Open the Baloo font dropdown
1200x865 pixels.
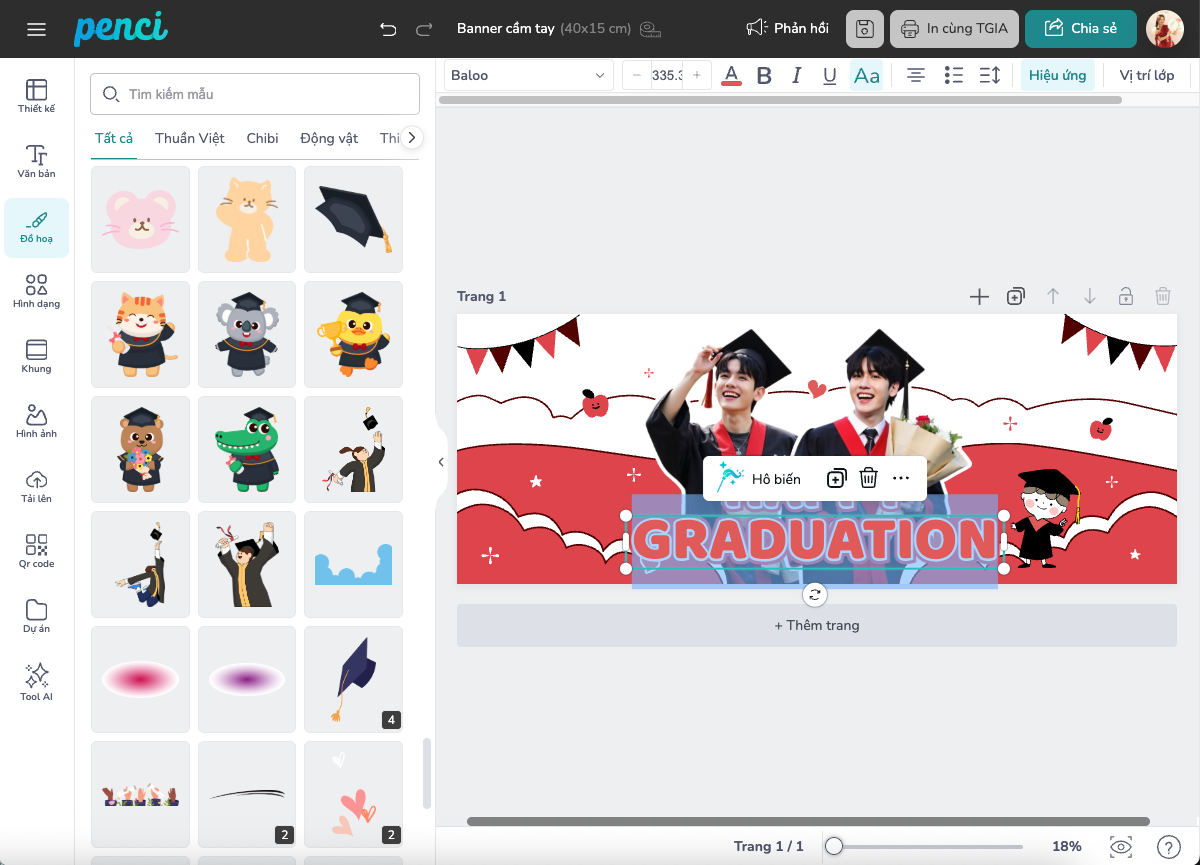[528, 75]
